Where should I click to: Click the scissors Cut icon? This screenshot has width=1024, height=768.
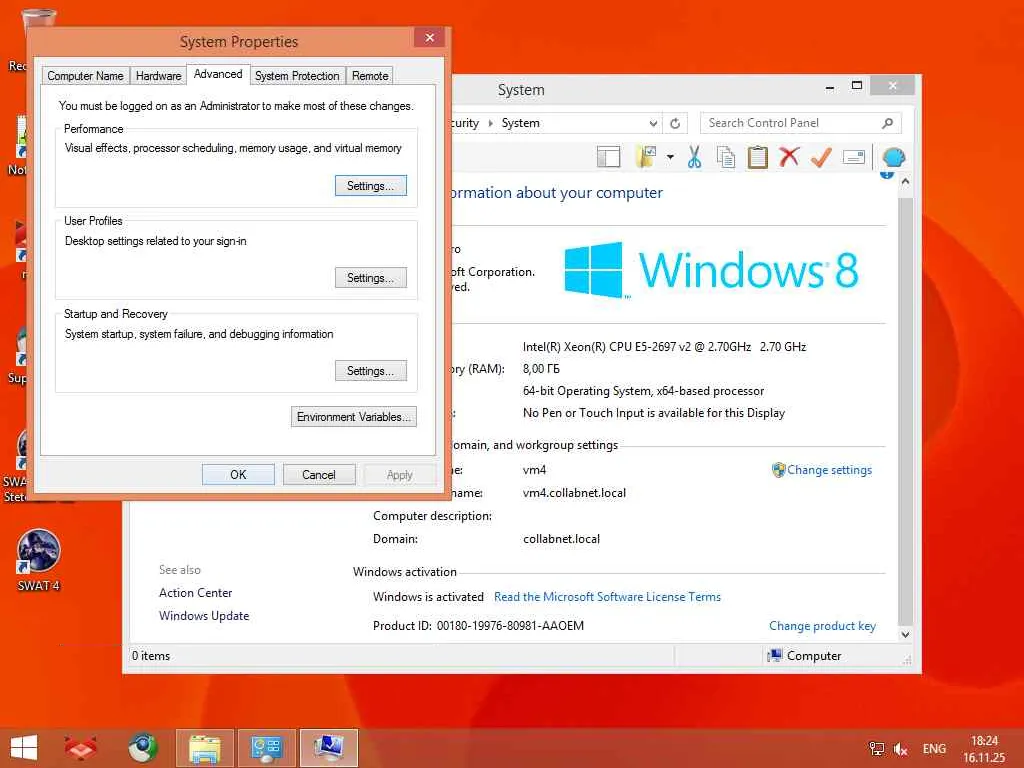(x=694, y=157)
